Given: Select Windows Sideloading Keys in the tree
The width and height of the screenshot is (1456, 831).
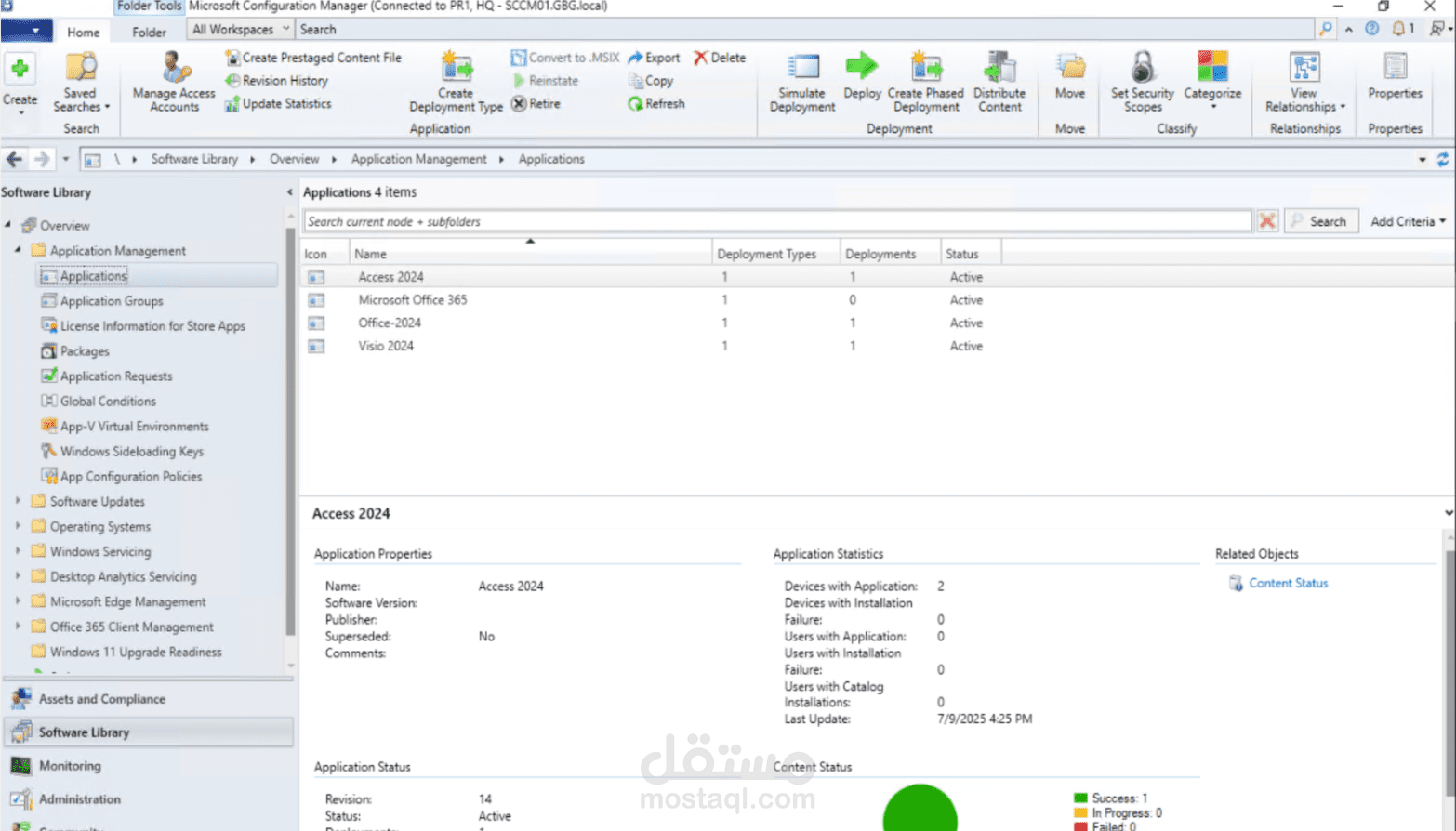Looking at the screenshot, I should 131,452.
